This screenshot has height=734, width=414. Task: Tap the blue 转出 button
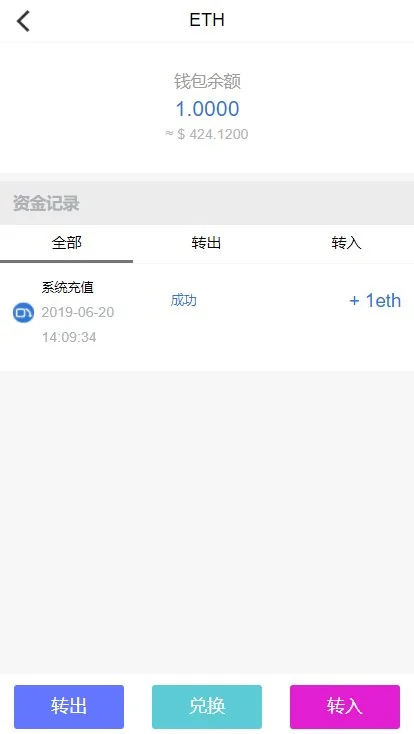click(x=69, y=706)
